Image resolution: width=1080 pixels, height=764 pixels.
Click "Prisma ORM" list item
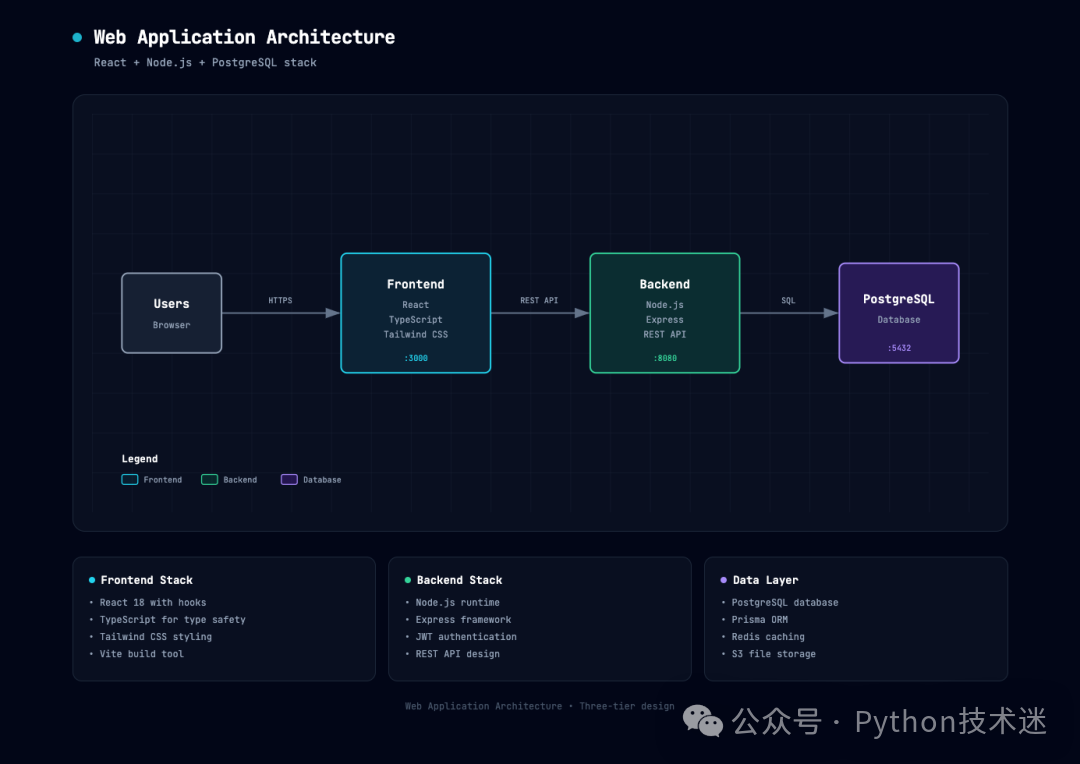click(x=760, y=619)
